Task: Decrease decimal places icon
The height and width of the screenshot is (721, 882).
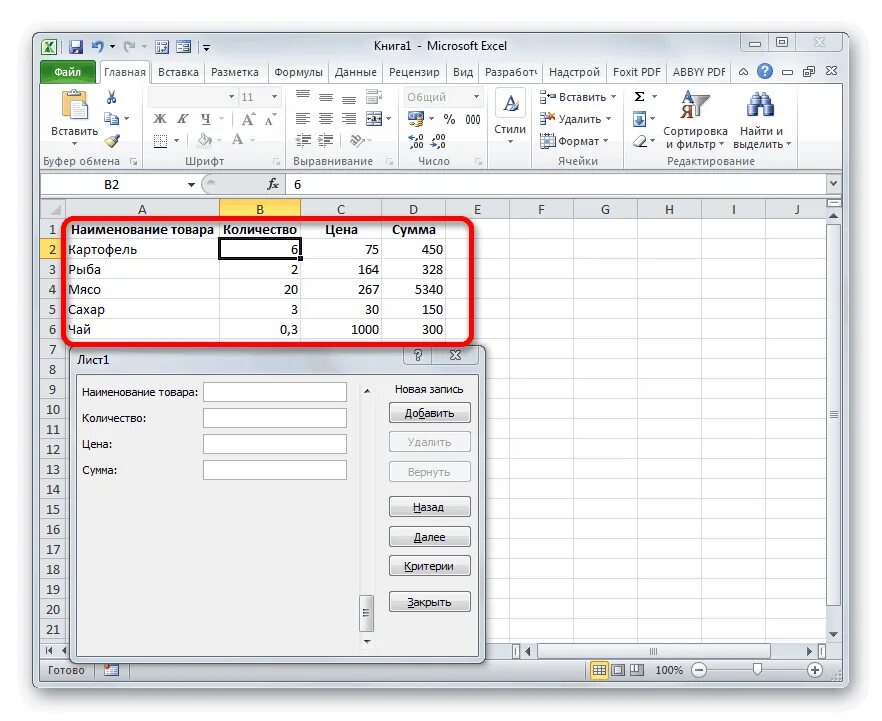Action: 439,141
